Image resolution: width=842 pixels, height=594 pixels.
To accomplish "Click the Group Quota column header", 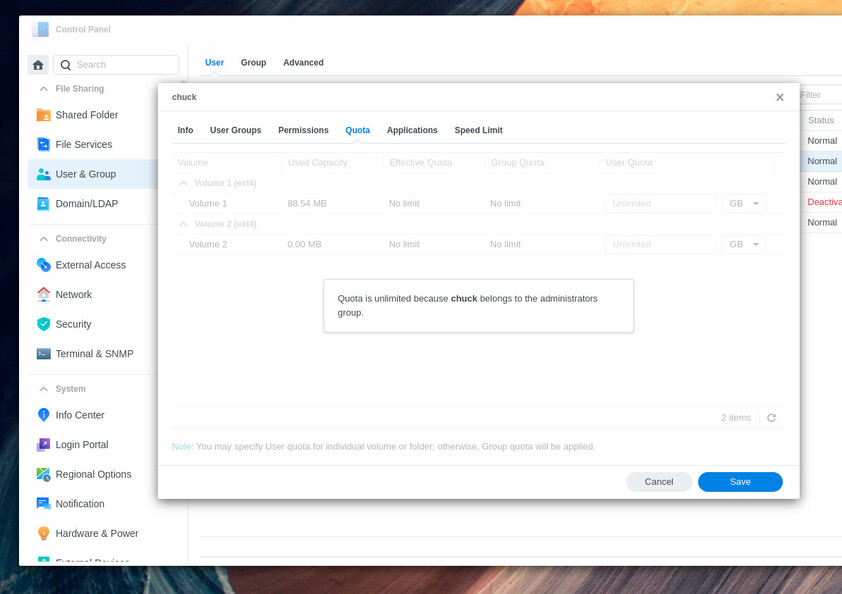I will click(x=518, y=163).
